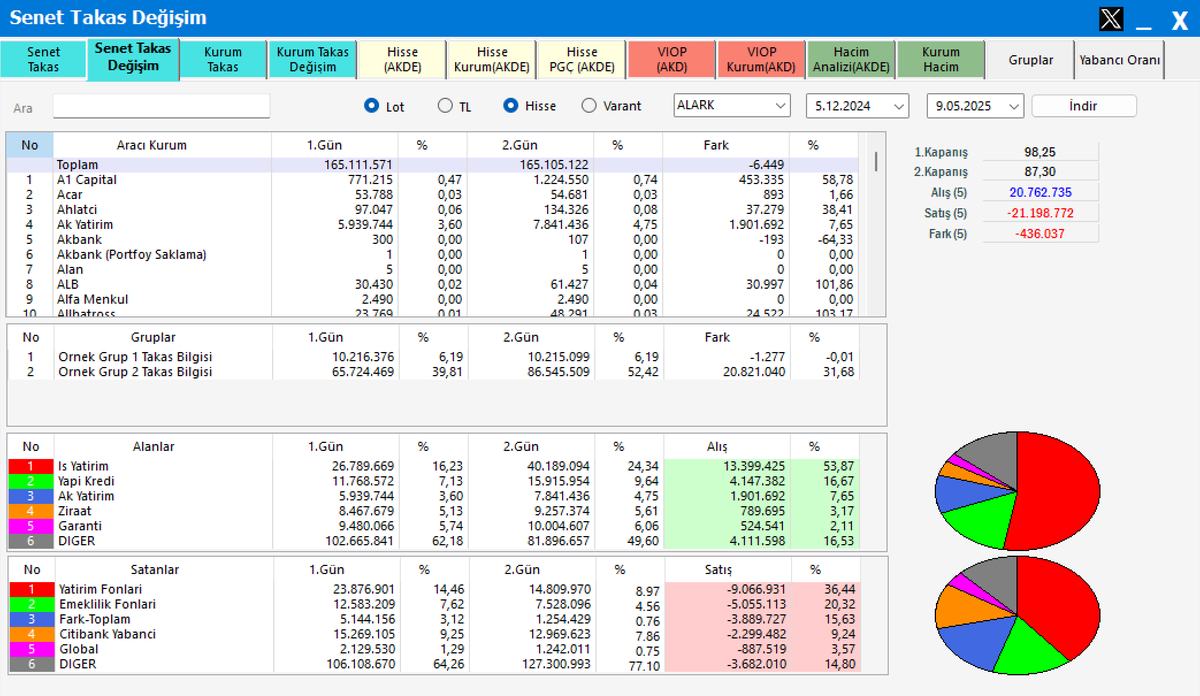Open the ALARK stock dropdown
Screen dimensions: 1200x696
(x=732, y=105)
